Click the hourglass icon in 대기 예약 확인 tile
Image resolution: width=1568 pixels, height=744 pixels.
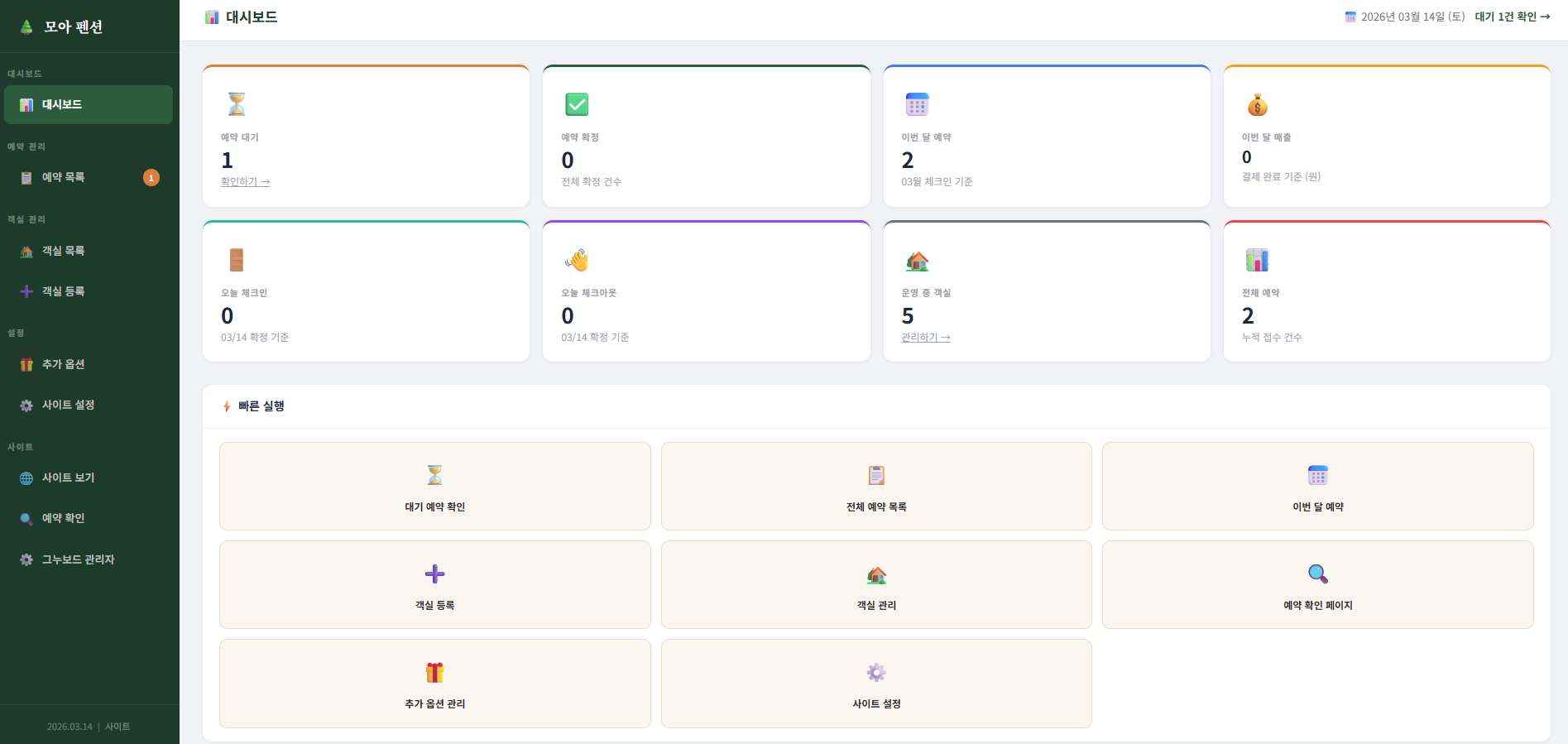click(434, 475)
